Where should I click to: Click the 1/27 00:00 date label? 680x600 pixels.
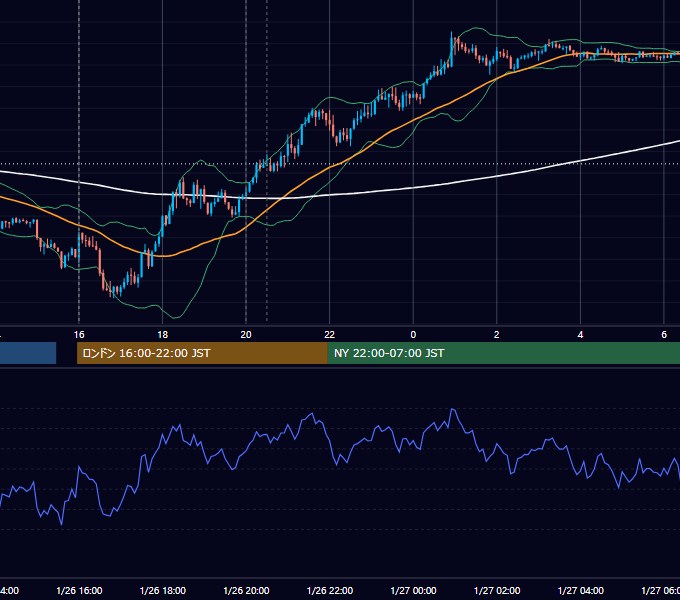(x=413, y=591)
